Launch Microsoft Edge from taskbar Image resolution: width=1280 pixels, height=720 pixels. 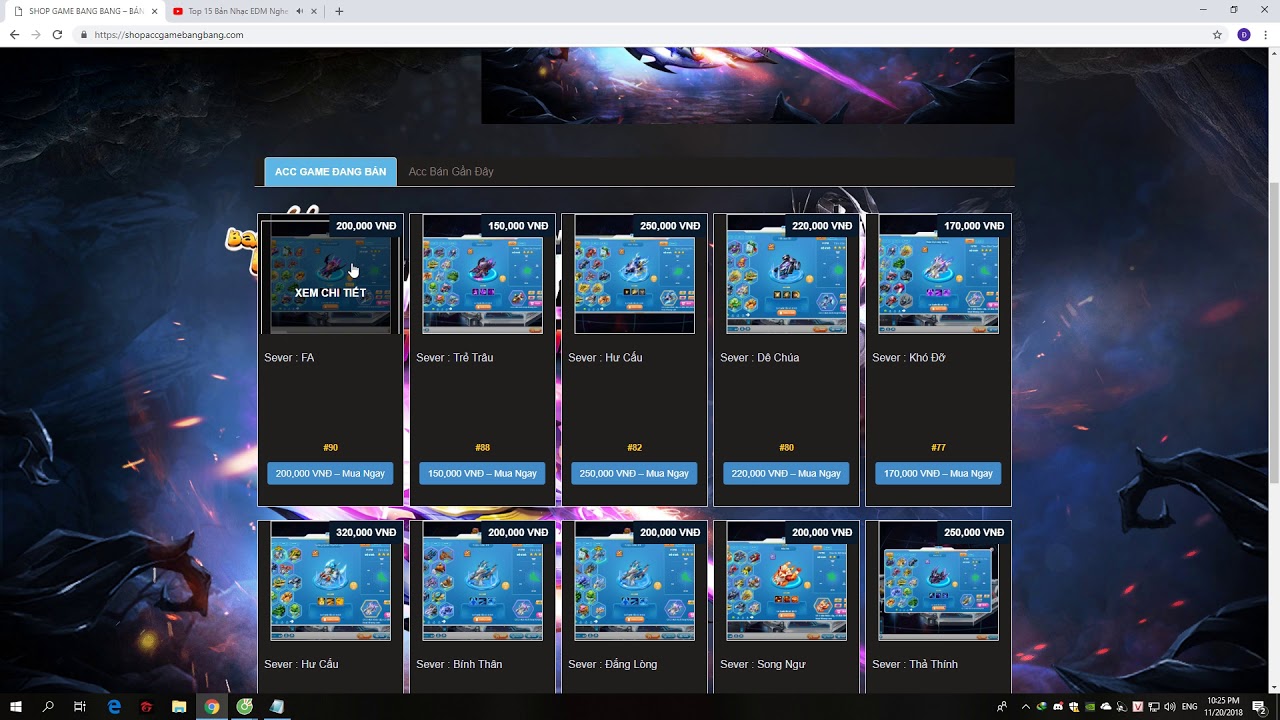[114, 707]
